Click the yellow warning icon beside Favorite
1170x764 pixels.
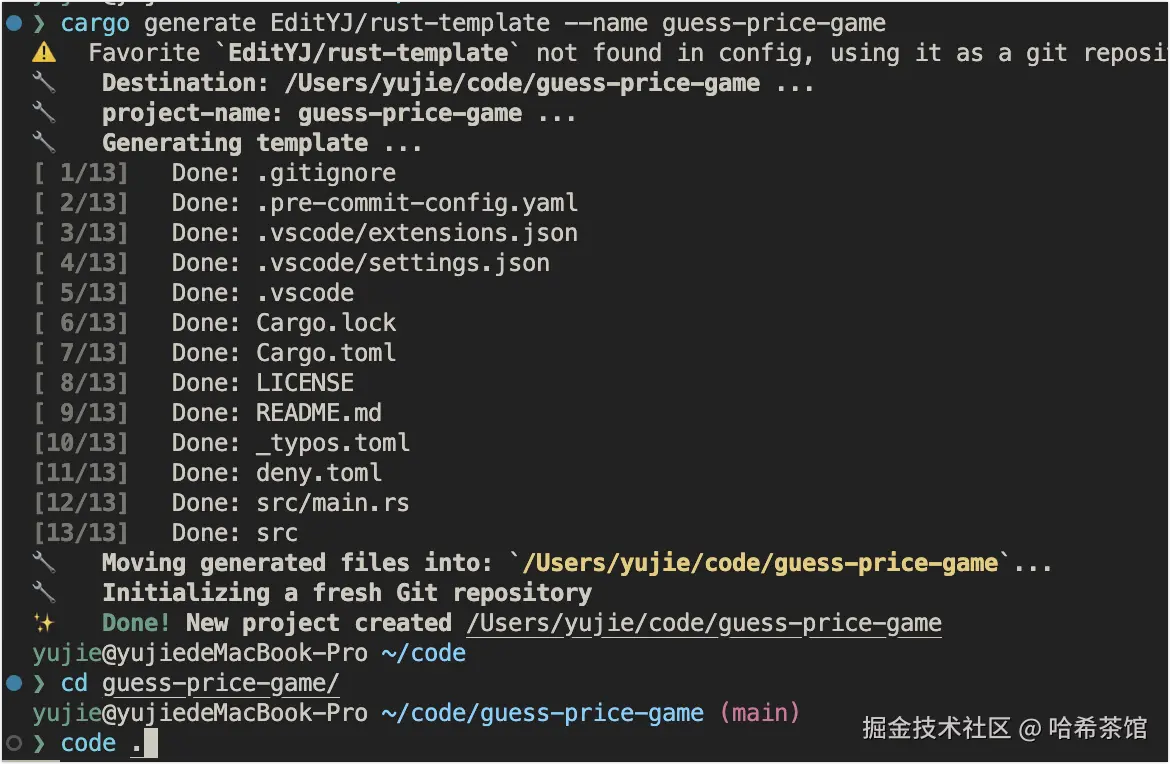(44, 53)
